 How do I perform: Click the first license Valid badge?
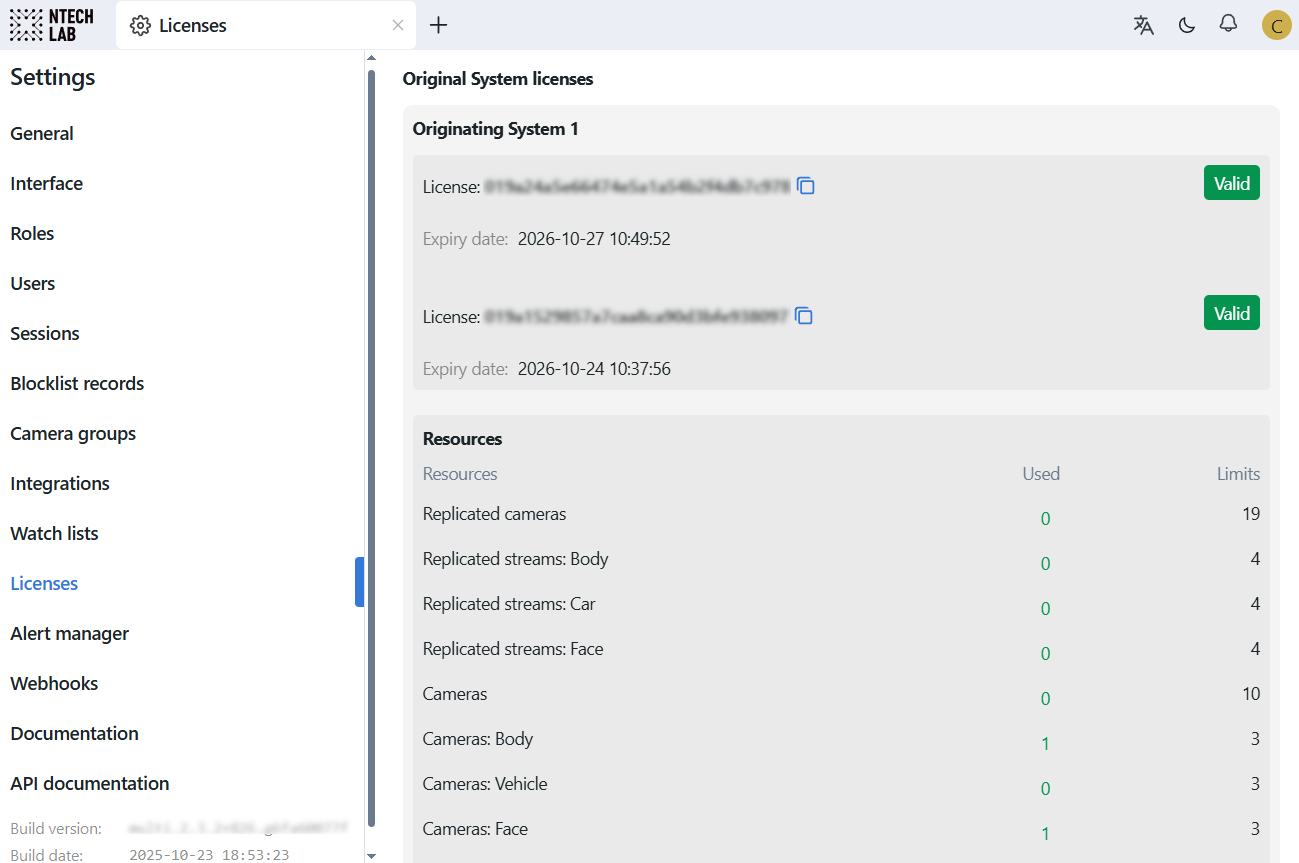point(1231,184)
